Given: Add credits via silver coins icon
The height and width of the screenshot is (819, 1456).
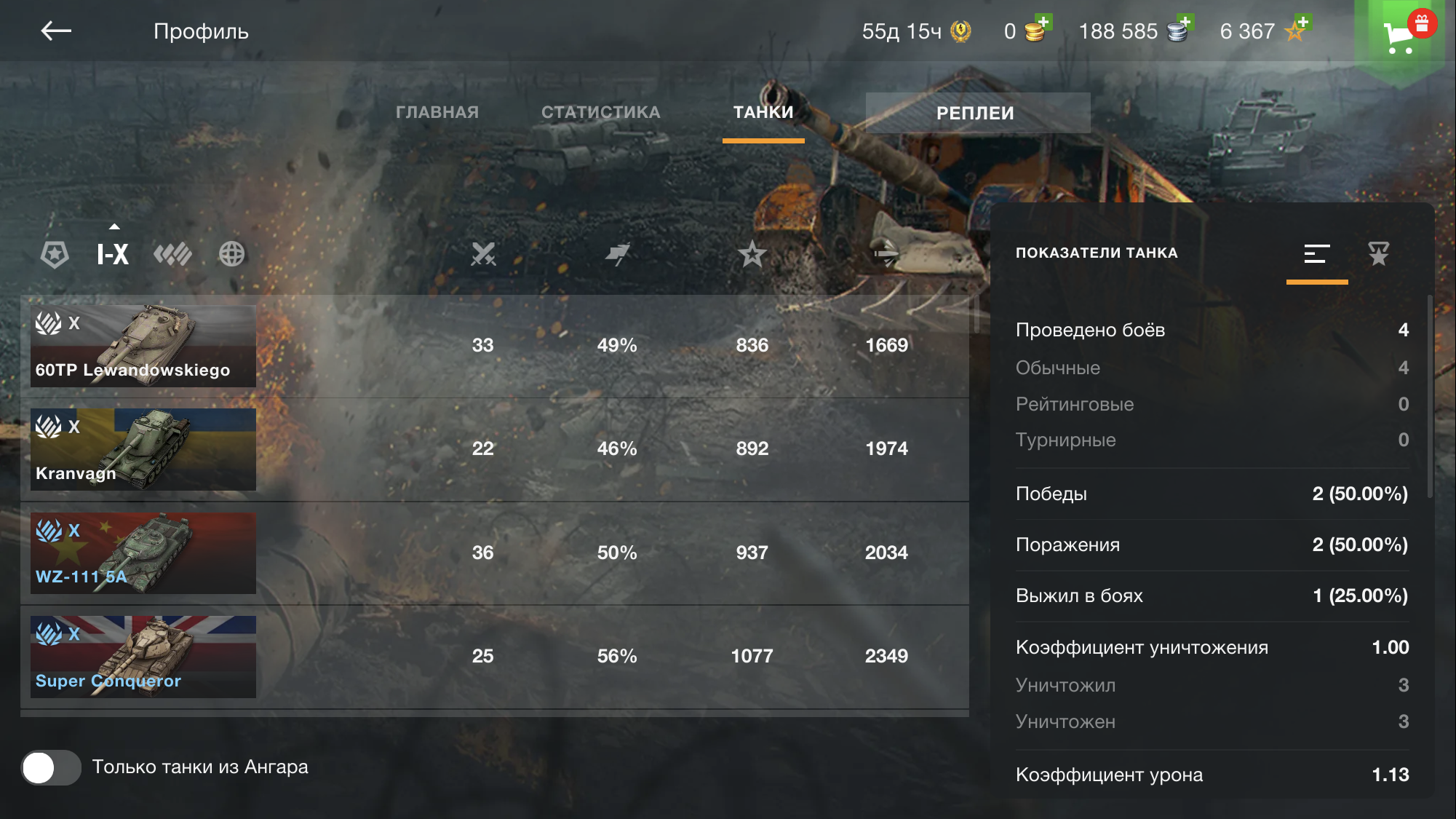Looking at the screenshot, I should coord(1179,29).
